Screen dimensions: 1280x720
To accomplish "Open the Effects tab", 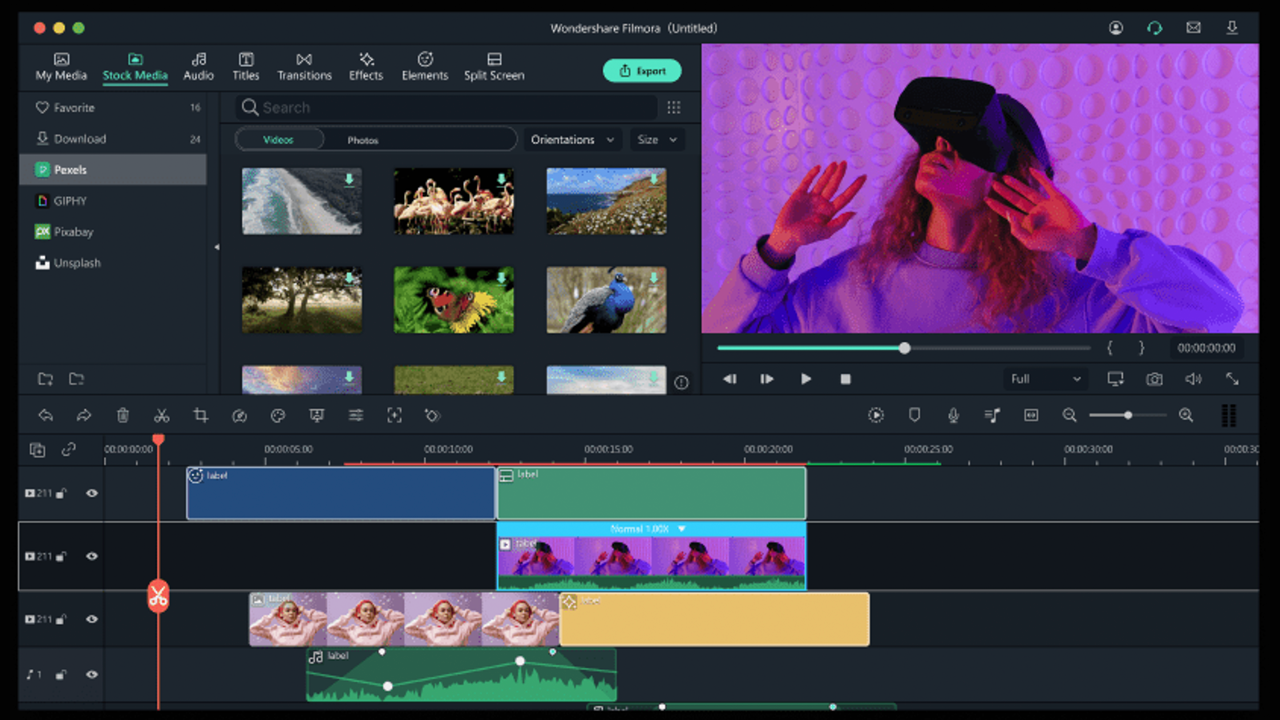I will pyautogui.click(x=366, y=67).
